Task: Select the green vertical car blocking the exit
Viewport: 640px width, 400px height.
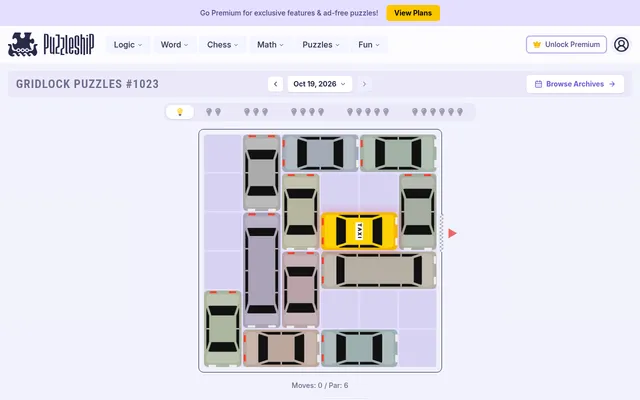Action: coord(418,211)
